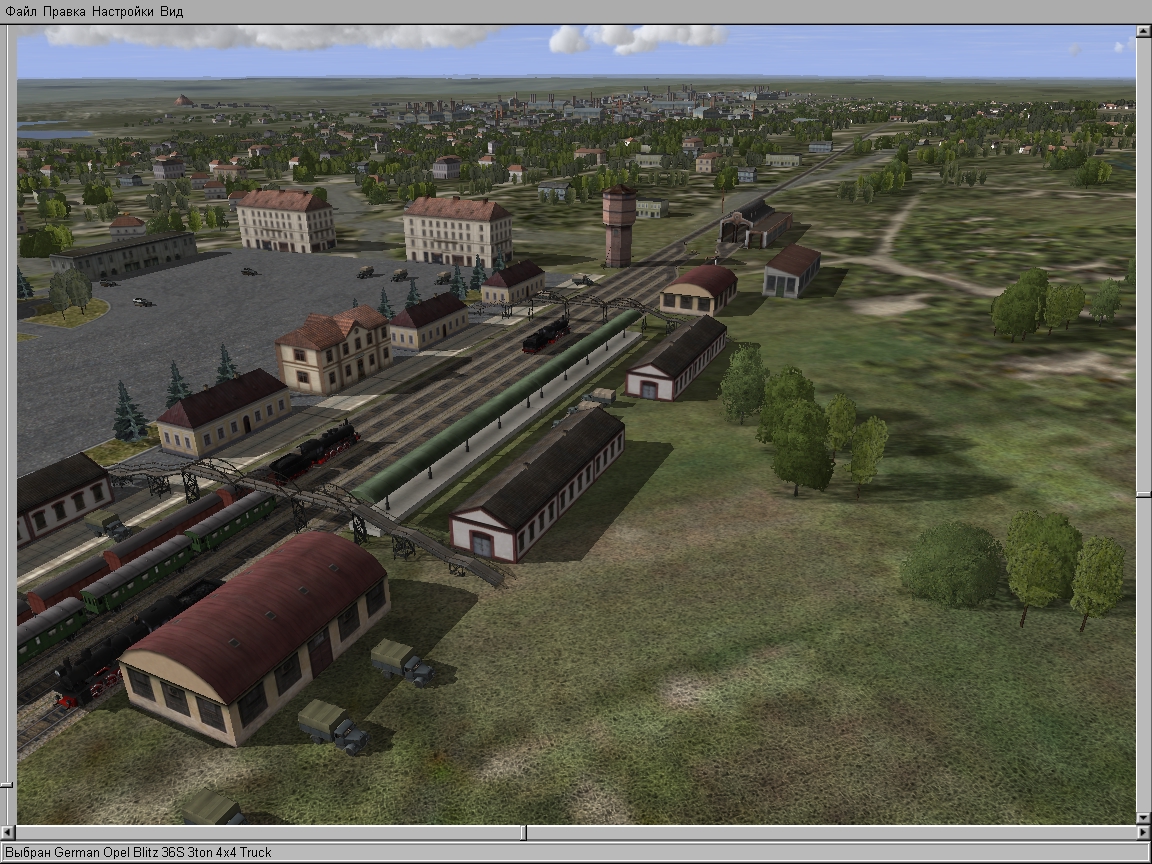Viewport: 1152px width, 864px height.
Task: Open the Вид menu
Action: [x=171, y=11]
